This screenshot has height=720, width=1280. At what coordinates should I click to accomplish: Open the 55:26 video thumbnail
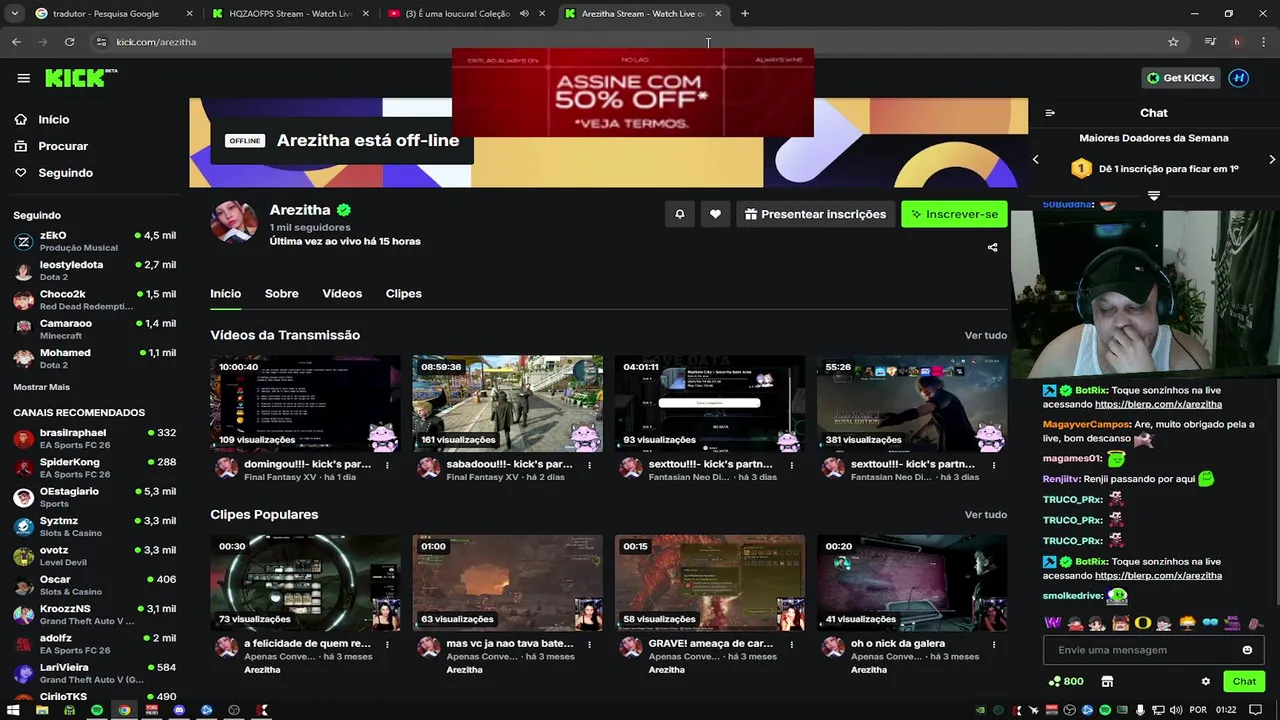click(x=912, y=403)
